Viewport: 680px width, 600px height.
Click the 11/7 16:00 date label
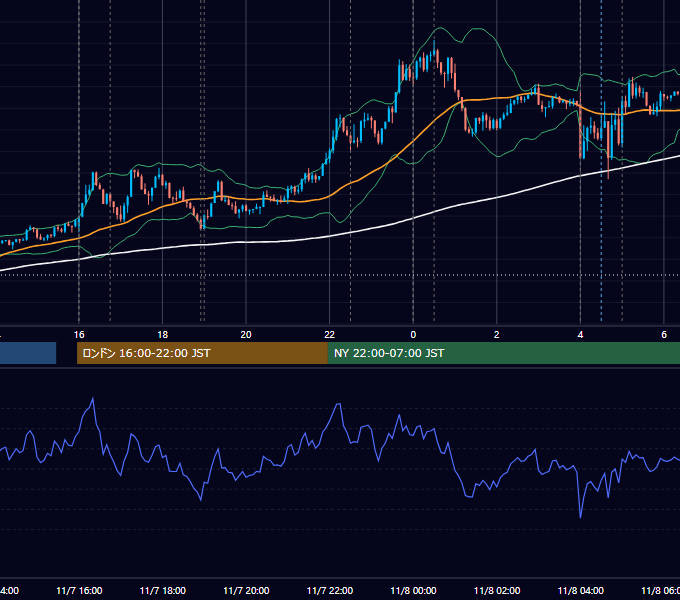[79, 590]
